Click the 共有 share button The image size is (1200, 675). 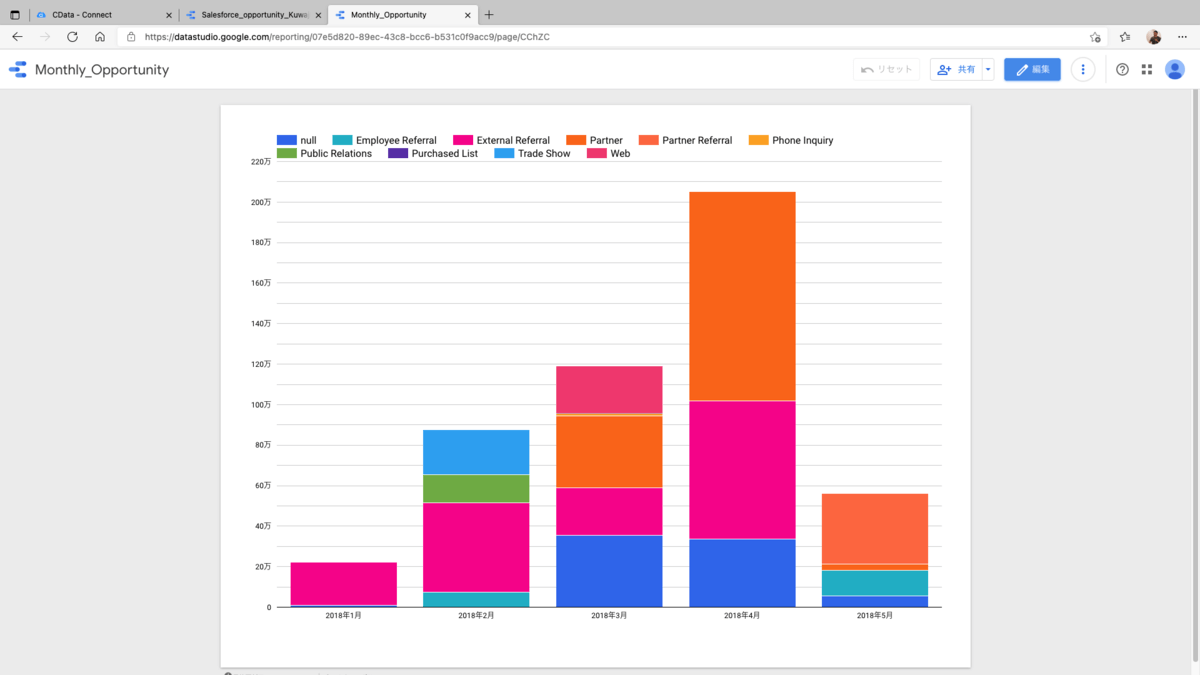(x=956, y=70)
